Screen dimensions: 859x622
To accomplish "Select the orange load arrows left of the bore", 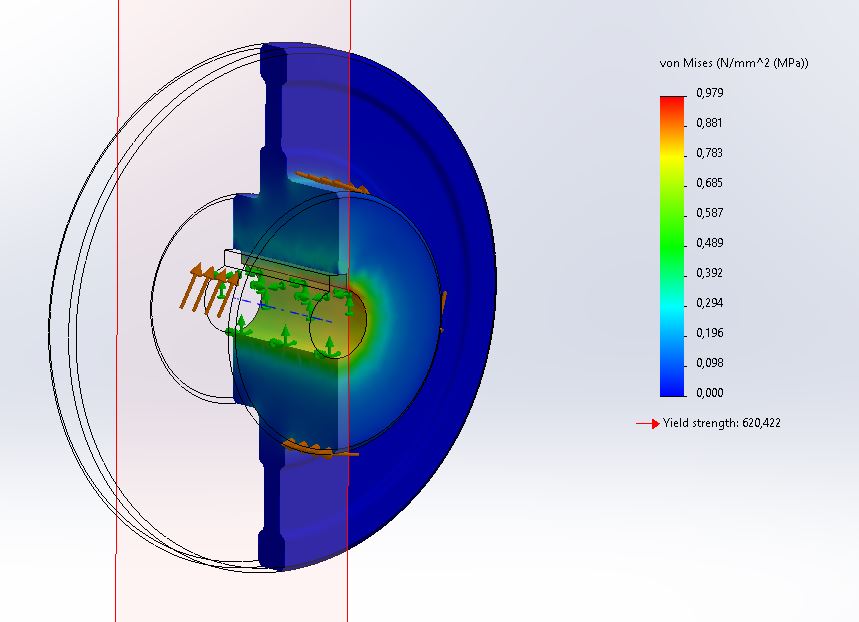I will click(209, 289).
